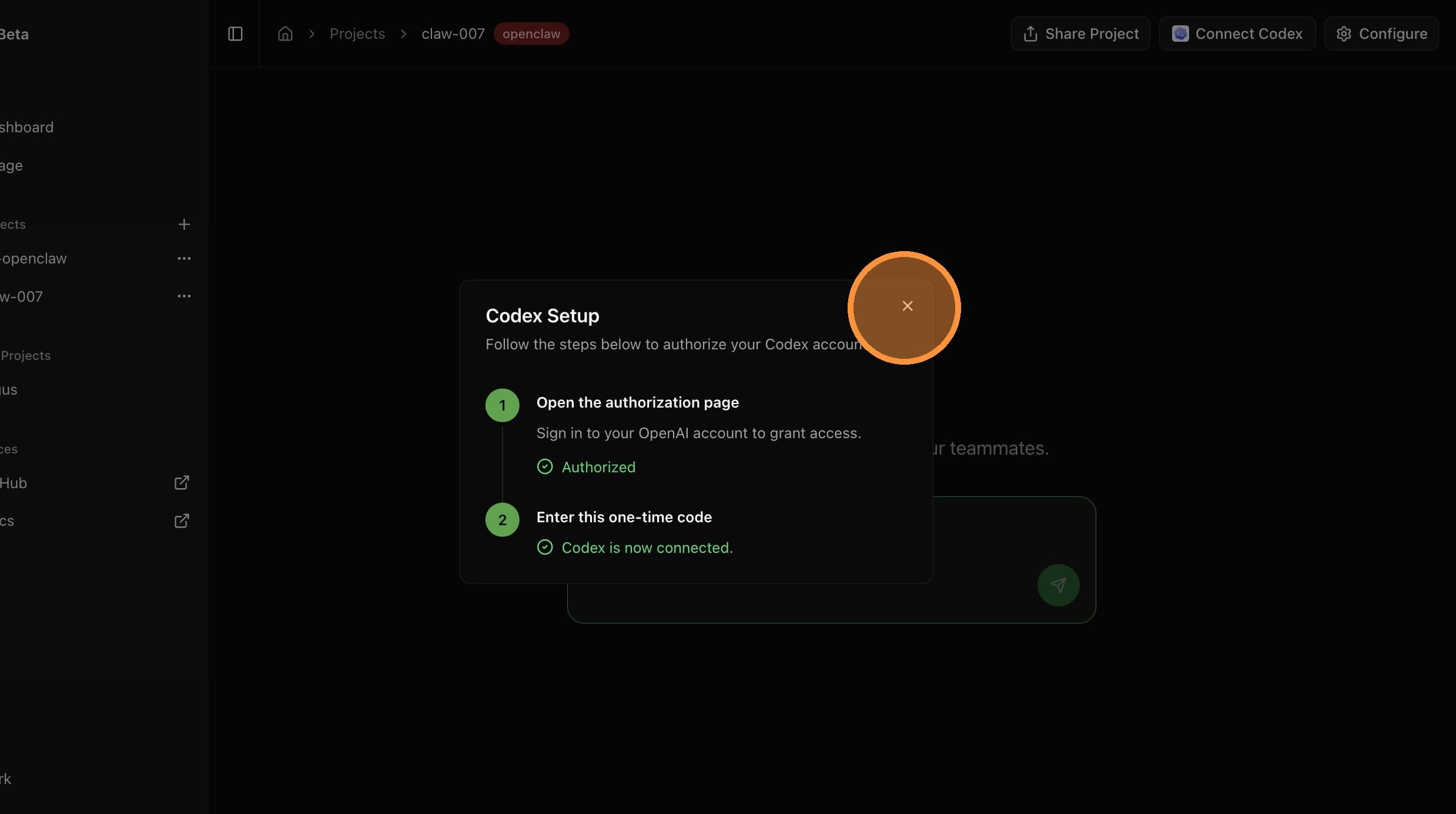Click the connected green checkmark icon
1456x814 pixels.
pos(545,548)
